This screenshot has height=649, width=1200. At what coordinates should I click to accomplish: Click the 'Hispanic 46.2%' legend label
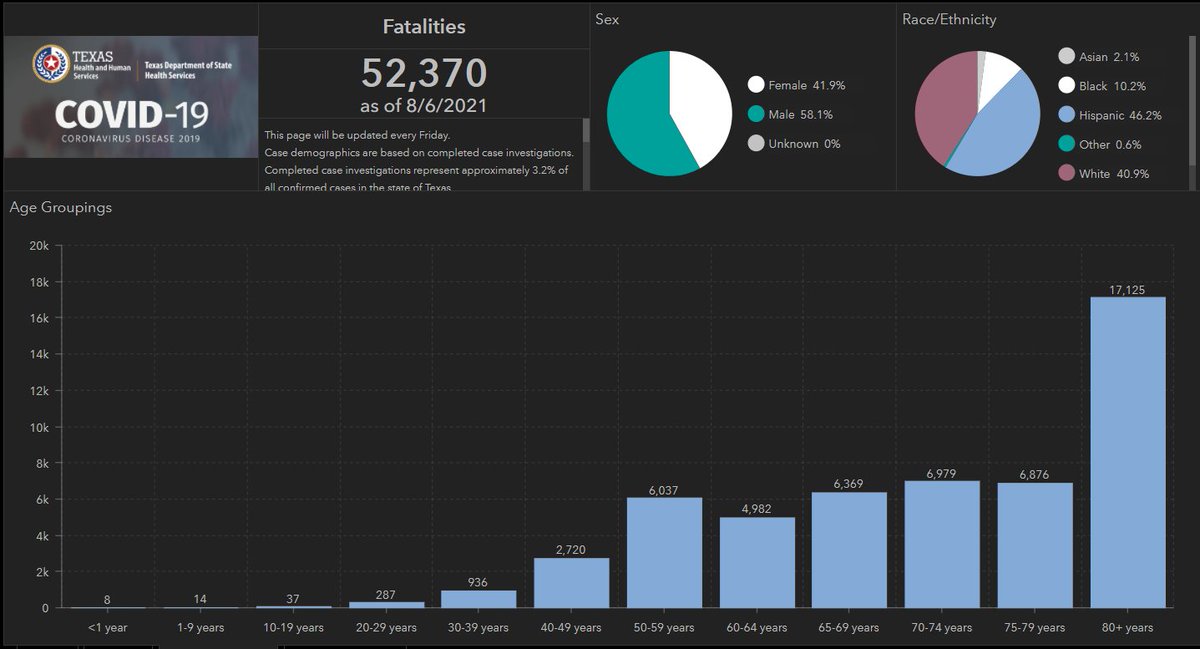click(1120, 115)
